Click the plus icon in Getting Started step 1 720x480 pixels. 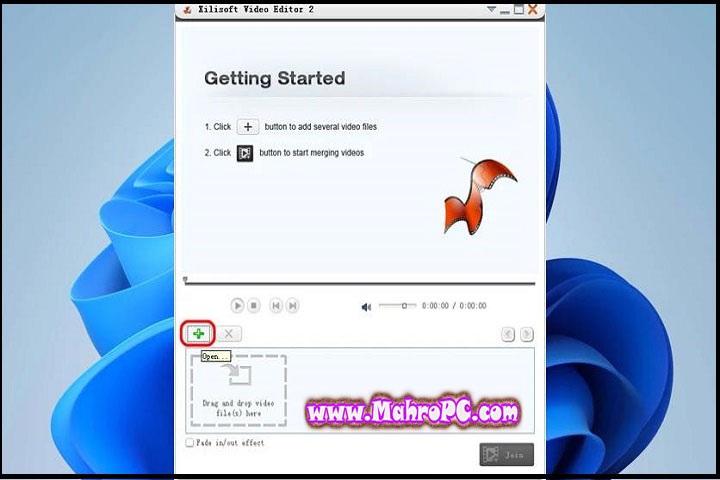pos(248,127)
